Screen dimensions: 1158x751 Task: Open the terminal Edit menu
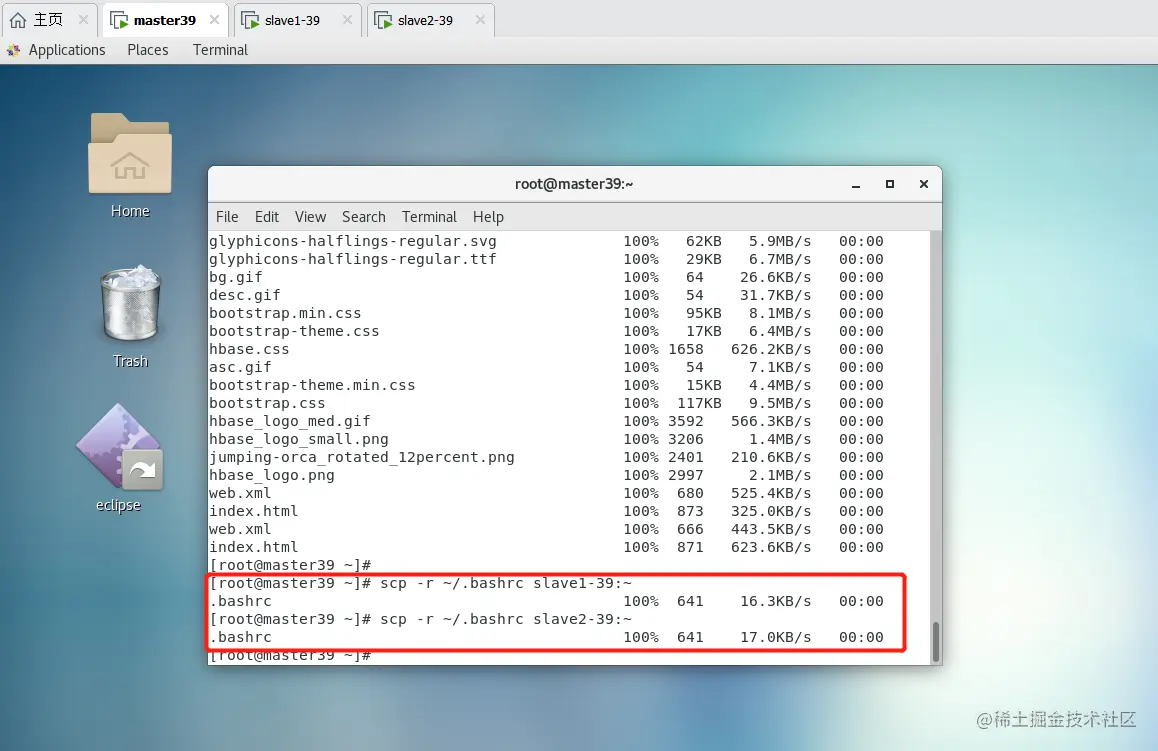[267, 217]
